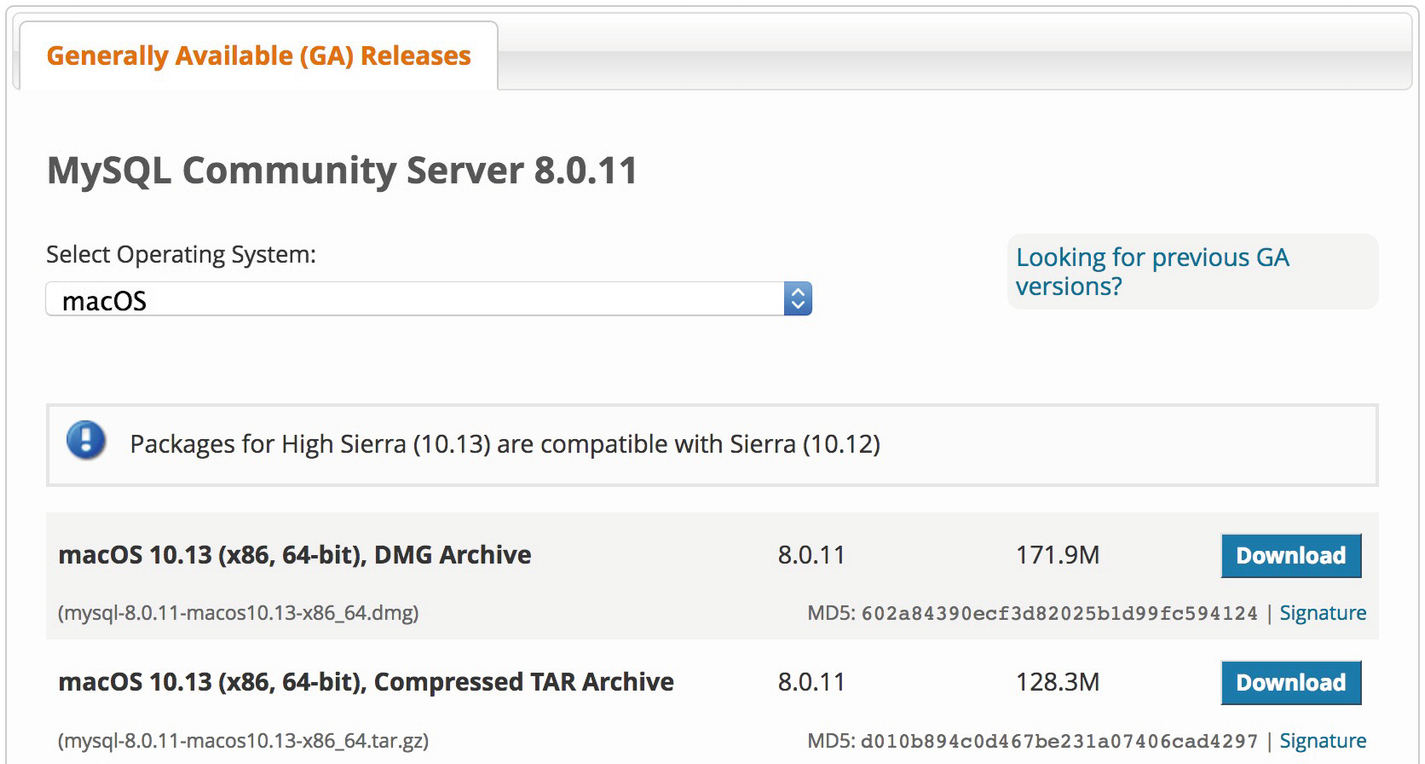Open the Signature link for the tar.gz file
This screenshot has width=1425, height=764.
(1323, 741)
